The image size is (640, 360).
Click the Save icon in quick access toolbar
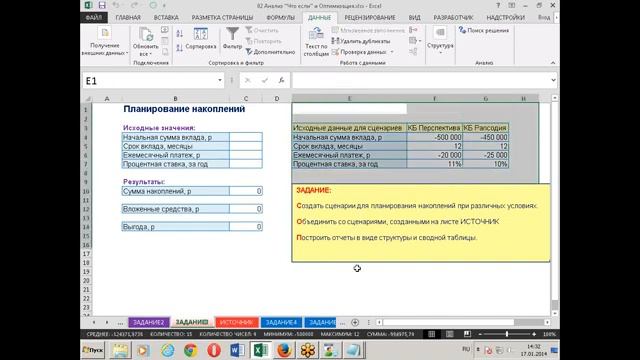[102, 5]
